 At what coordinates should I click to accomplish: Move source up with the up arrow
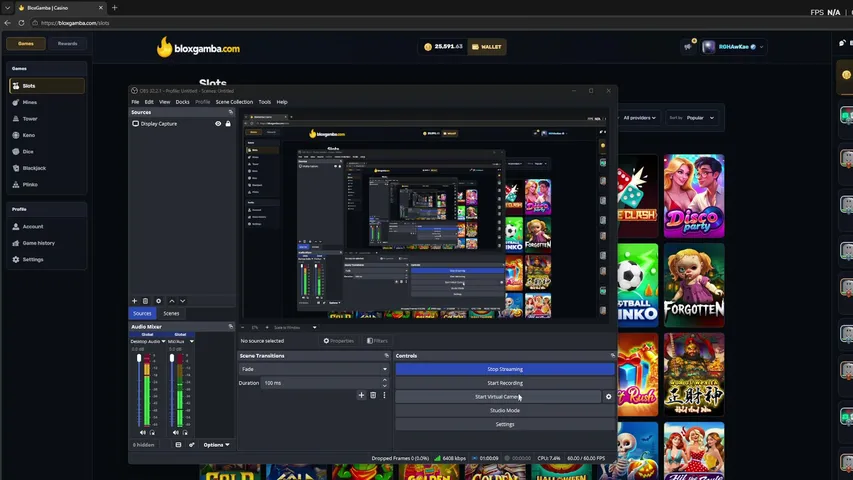[x=172, y=301]
